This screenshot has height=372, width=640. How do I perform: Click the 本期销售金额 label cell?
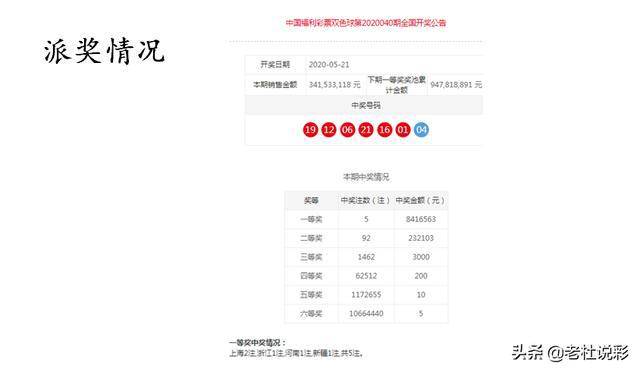(x=275, y=85)
